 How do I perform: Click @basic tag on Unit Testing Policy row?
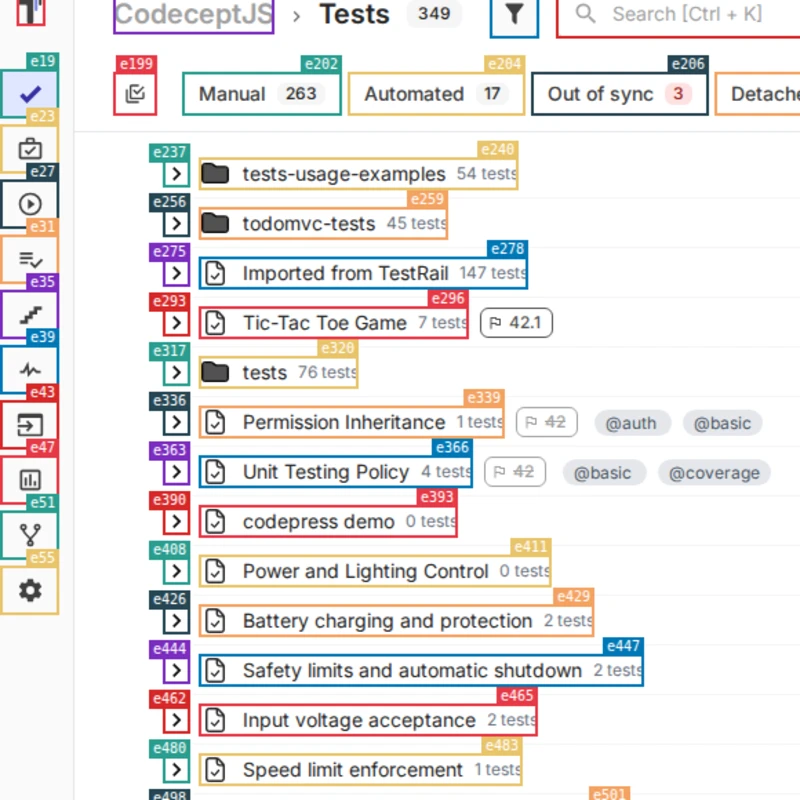(x=604, y=473)
